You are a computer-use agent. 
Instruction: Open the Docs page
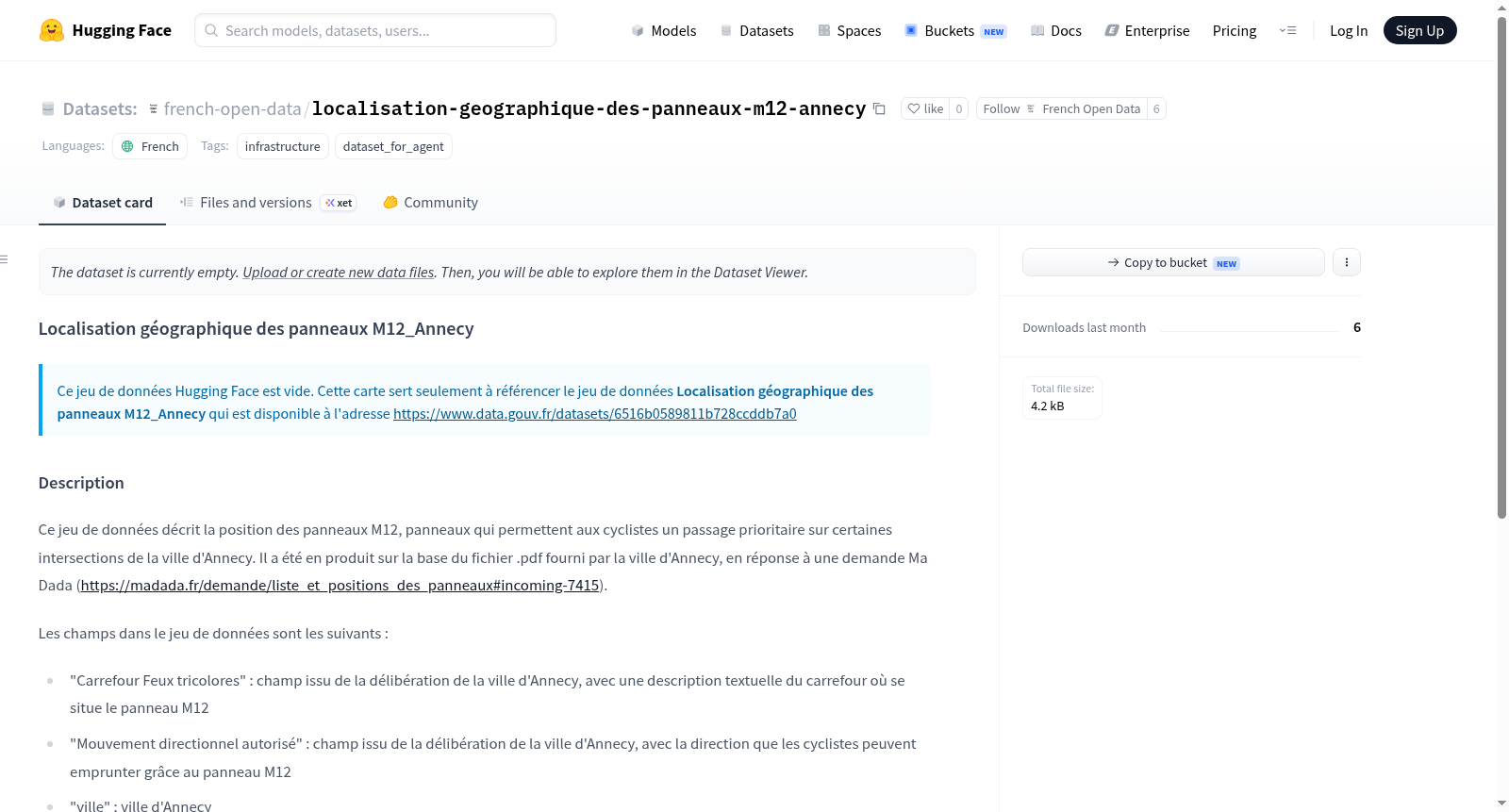1056,30
